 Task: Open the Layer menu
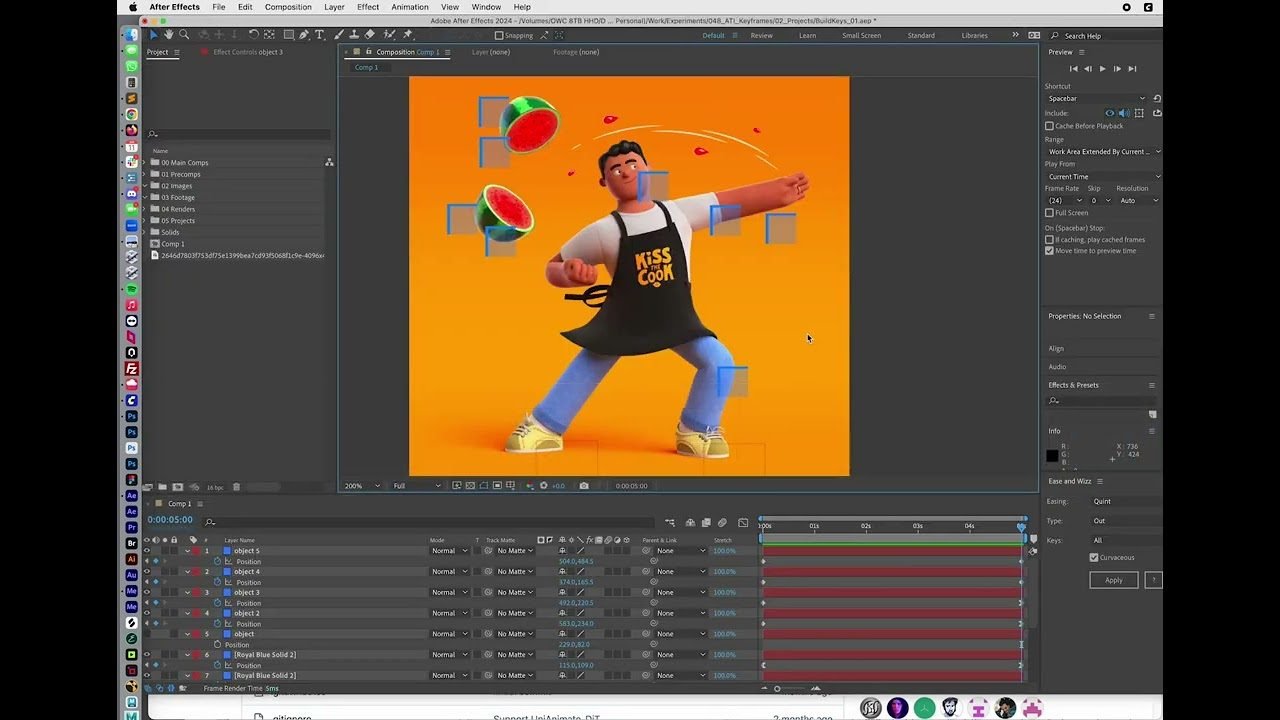pos(334,7)
